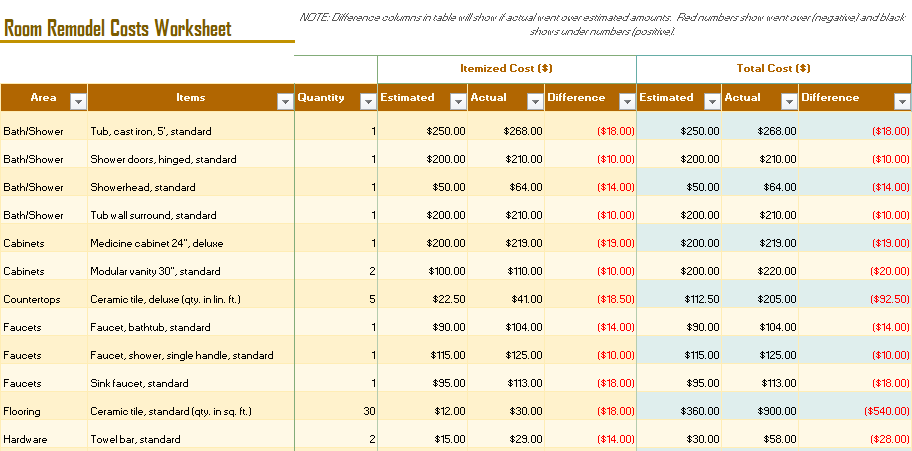Open Itemized Estimated filter dropdown
Screen dimensions: 912x451
click(458, 102)
